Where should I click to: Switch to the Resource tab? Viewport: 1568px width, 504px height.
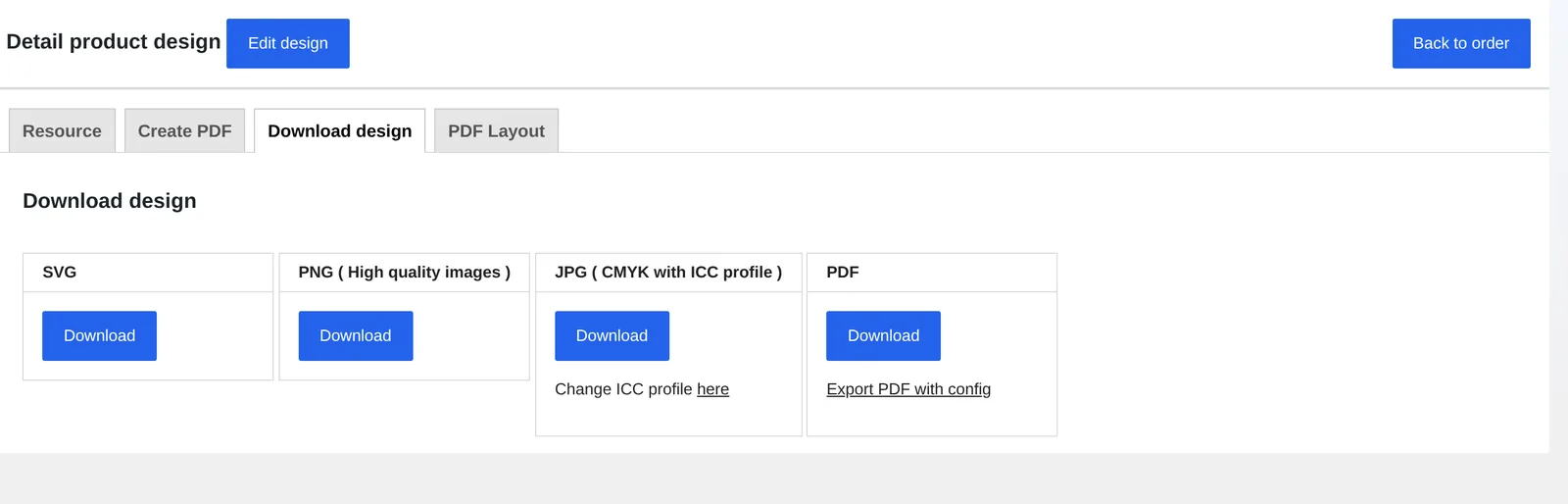click(x=62, y=130)
